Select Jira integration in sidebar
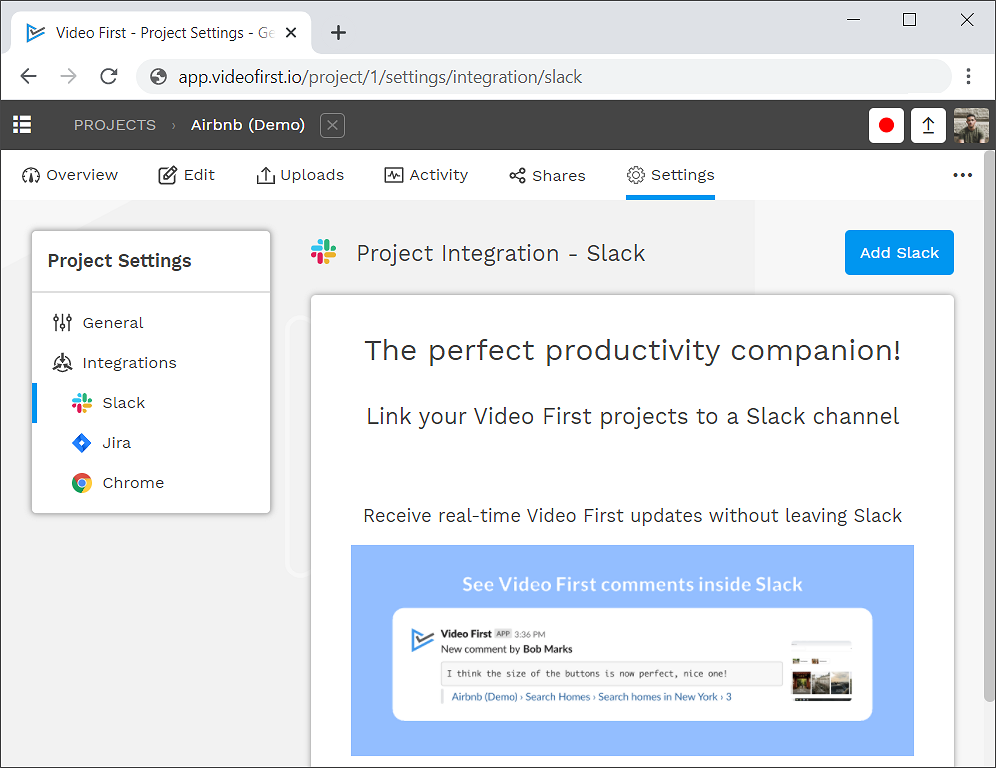This screenshot has width=996, height=768. [x=116, y=443]
